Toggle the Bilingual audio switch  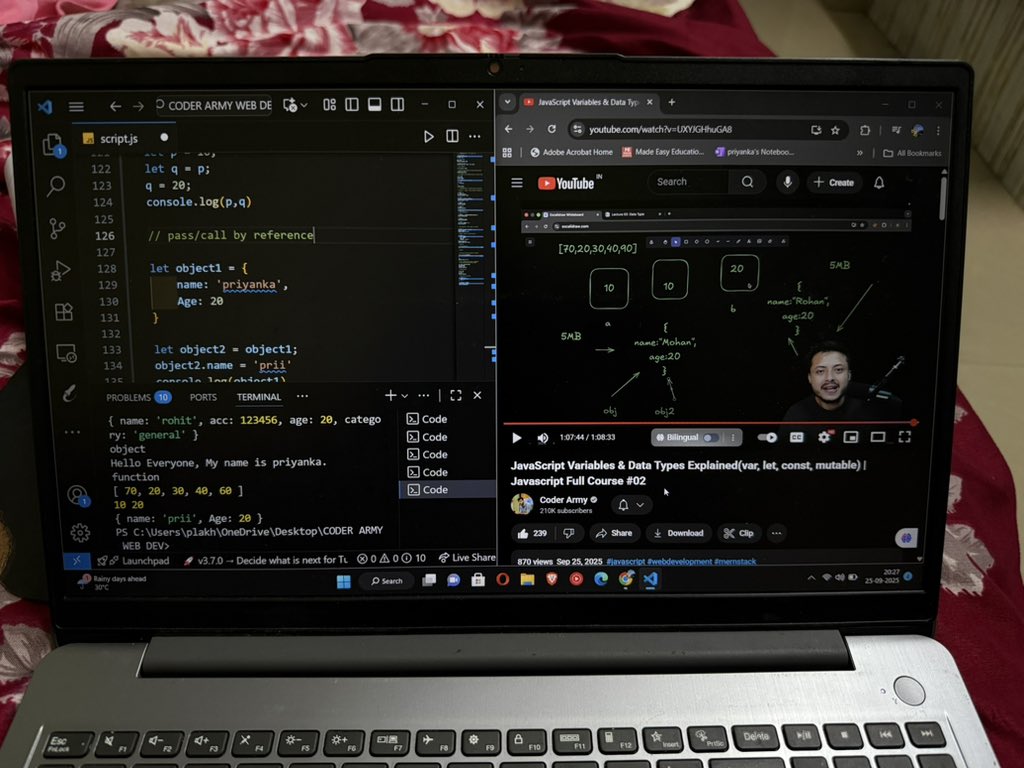(x=710, y=437)
